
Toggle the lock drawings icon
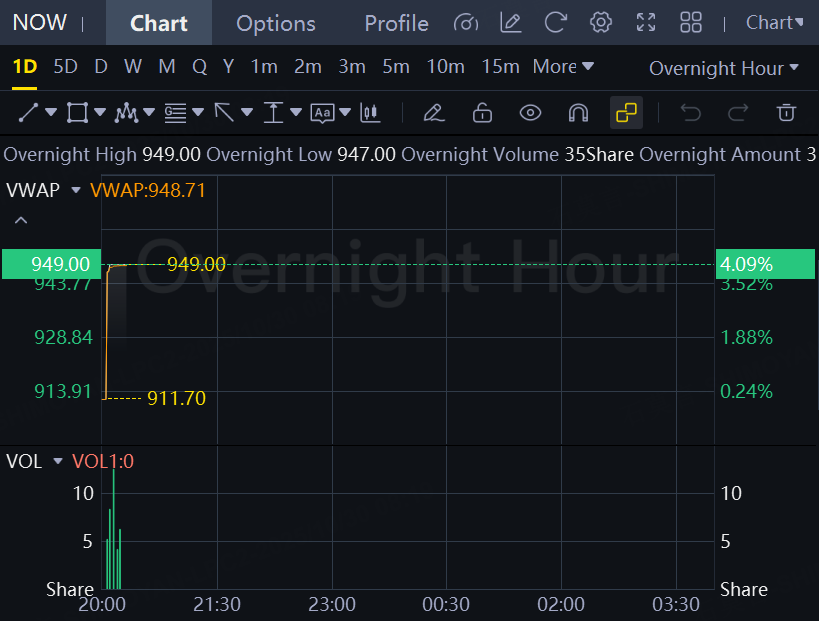[482, 113]
